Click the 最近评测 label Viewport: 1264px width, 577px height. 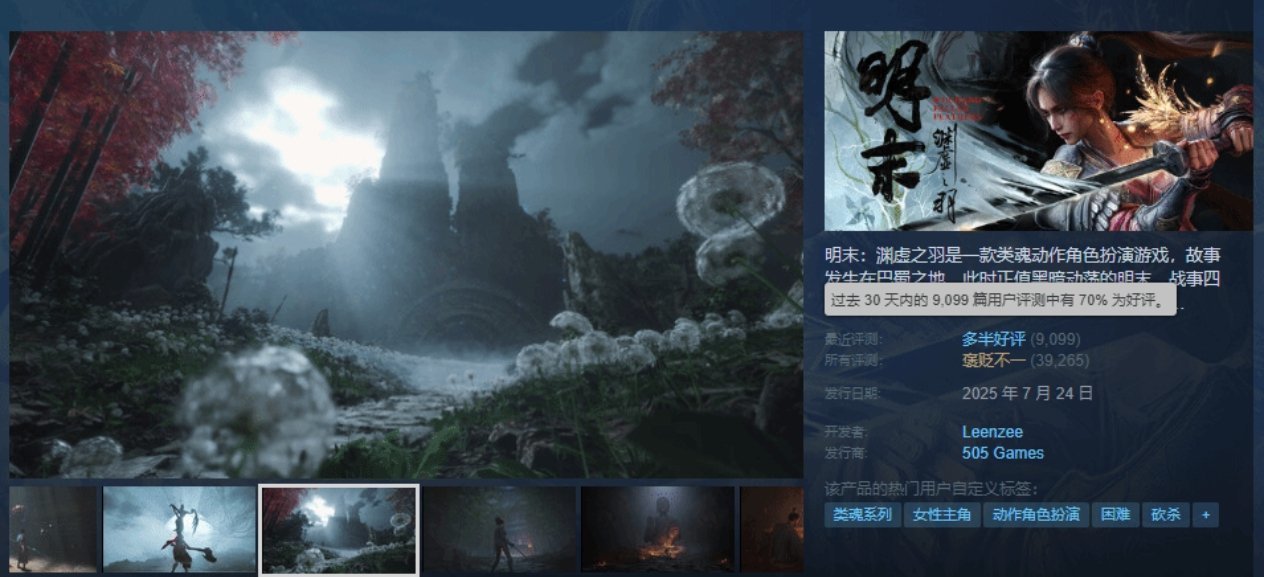click(854, 339)
